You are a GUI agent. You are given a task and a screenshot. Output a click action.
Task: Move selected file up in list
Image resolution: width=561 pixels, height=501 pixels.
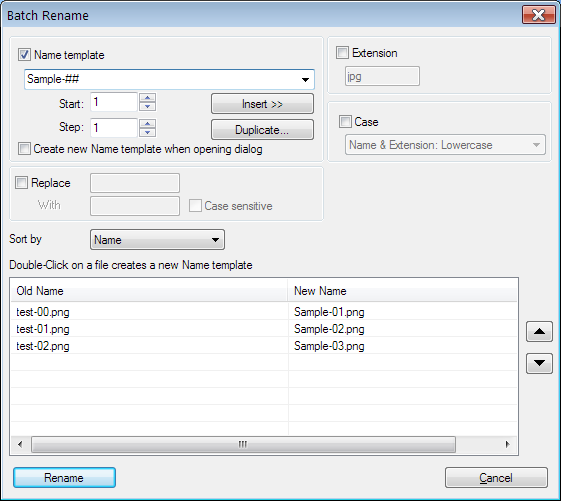click(539, 331)
